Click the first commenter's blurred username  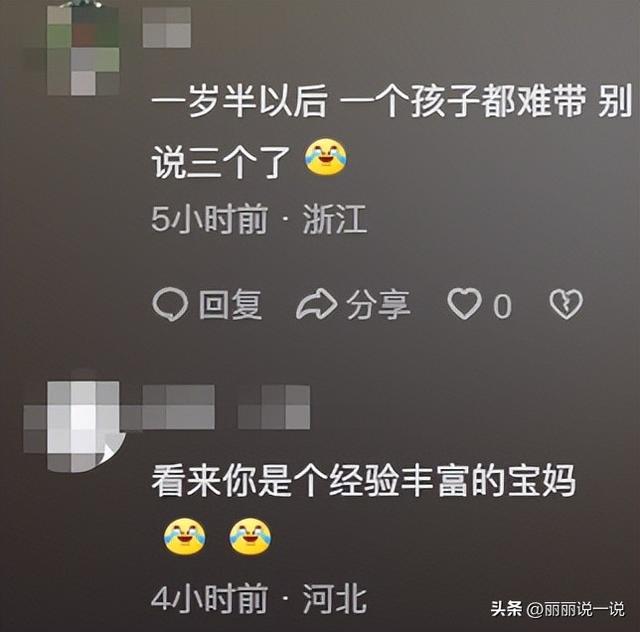[167, 28]
